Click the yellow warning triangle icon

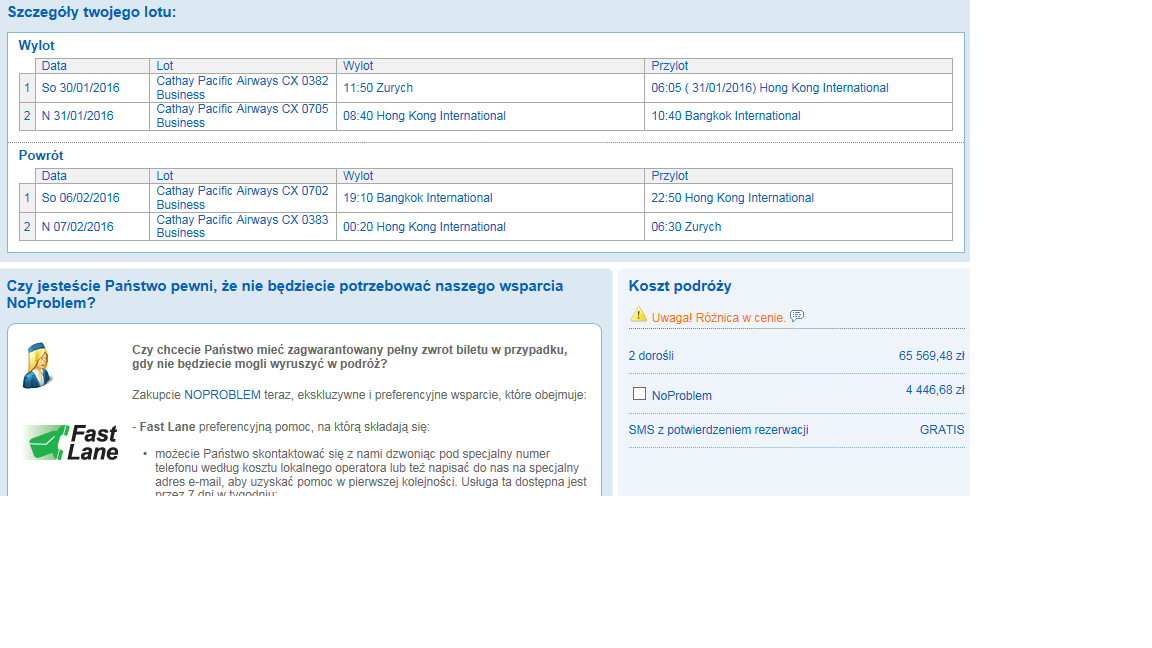[638, 315]
